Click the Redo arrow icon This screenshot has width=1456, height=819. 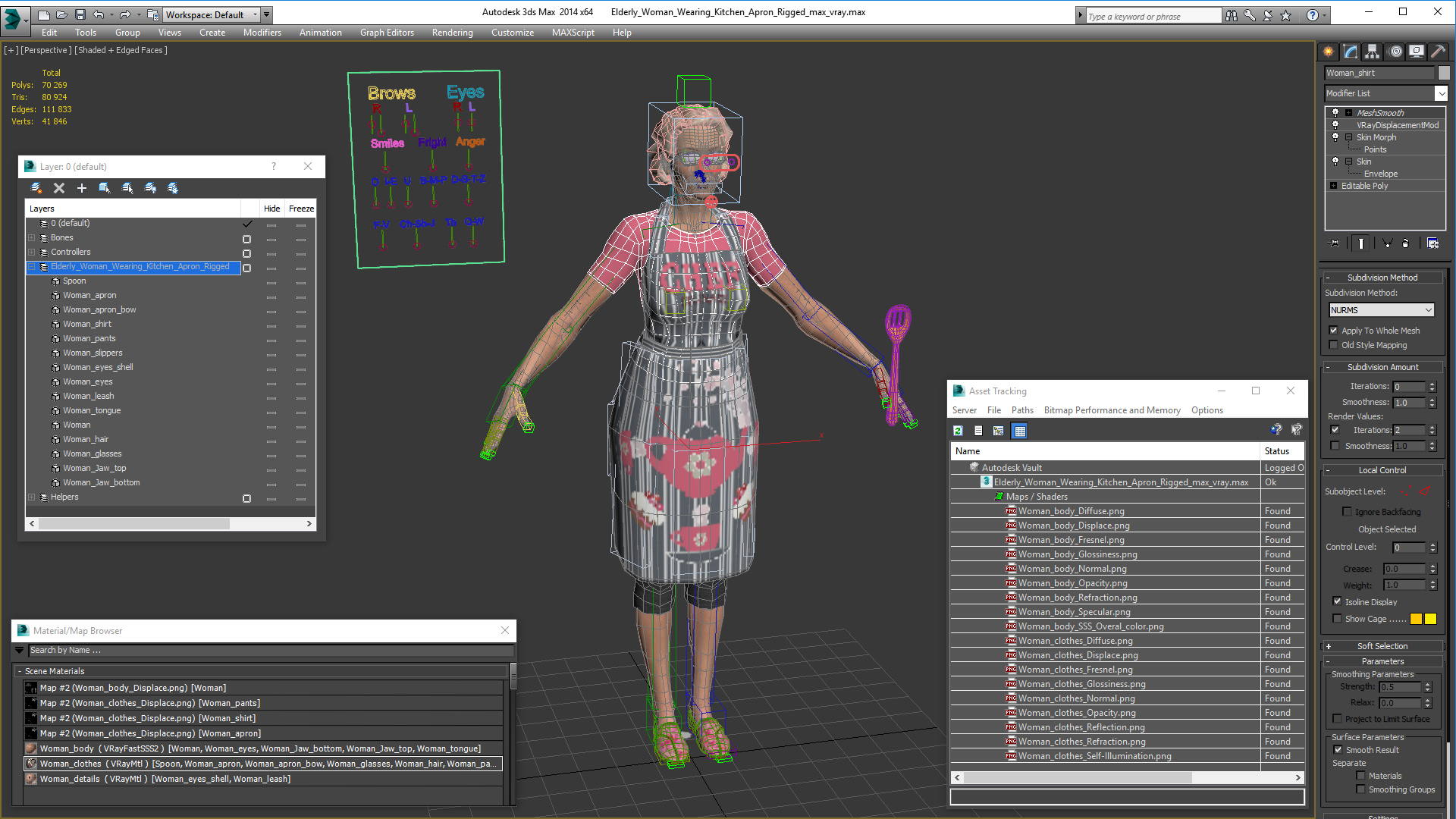click(x=125, y=14)
